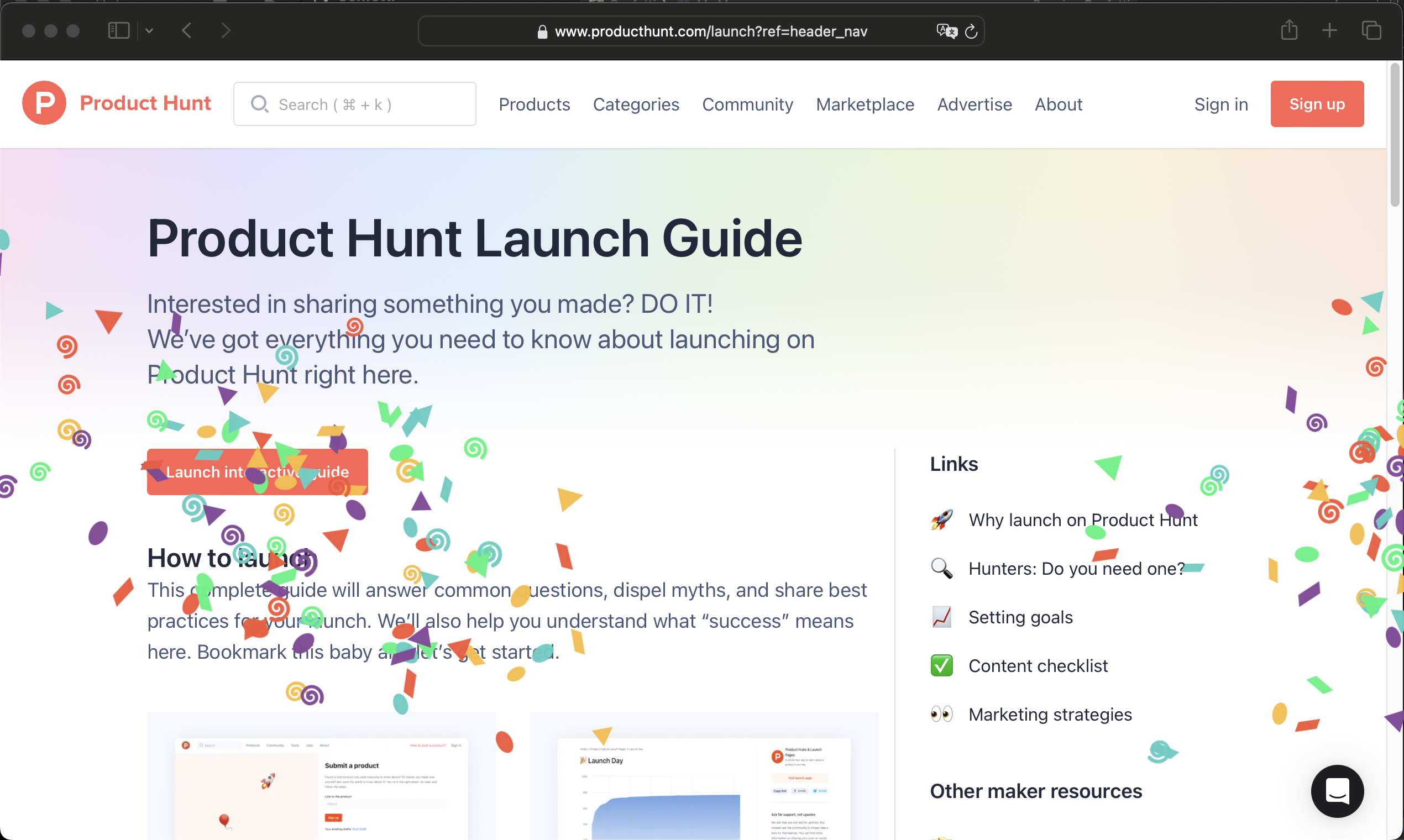Expand sidebar options dropdown chevron
1404x840 pixels.
[x=149, y=30]
